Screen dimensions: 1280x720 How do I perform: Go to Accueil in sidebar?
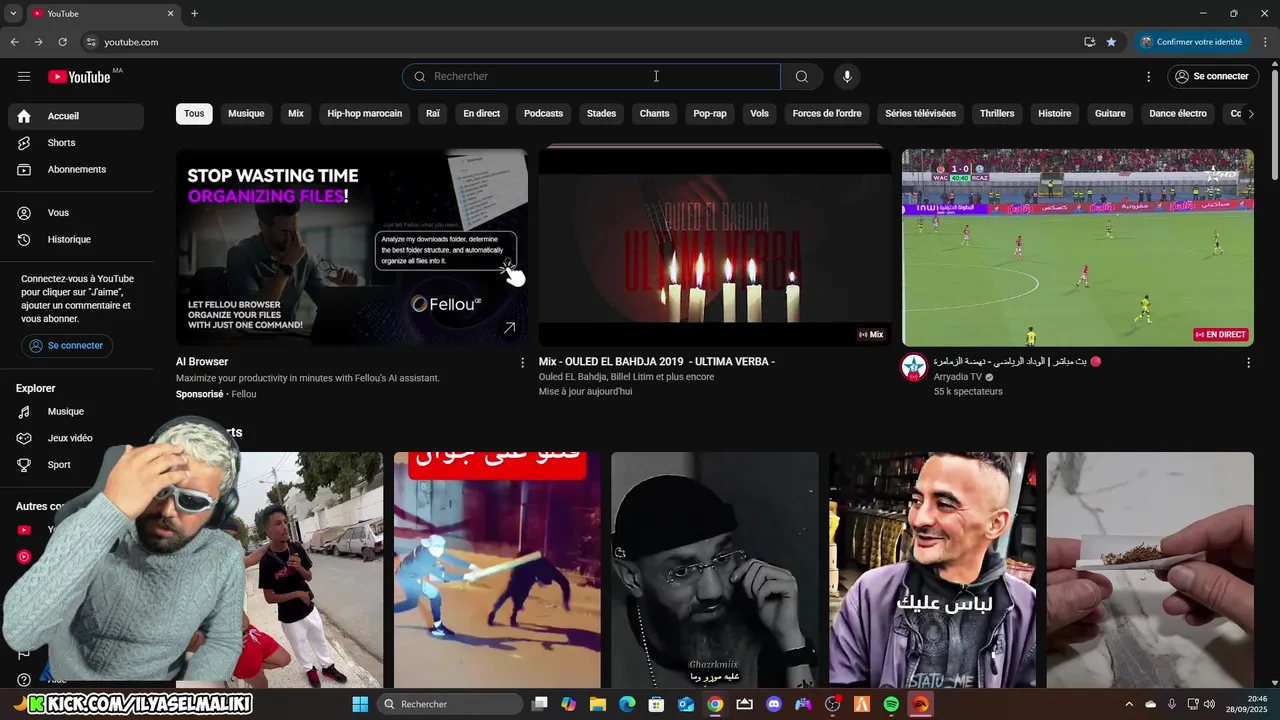[x=76, y=116]
